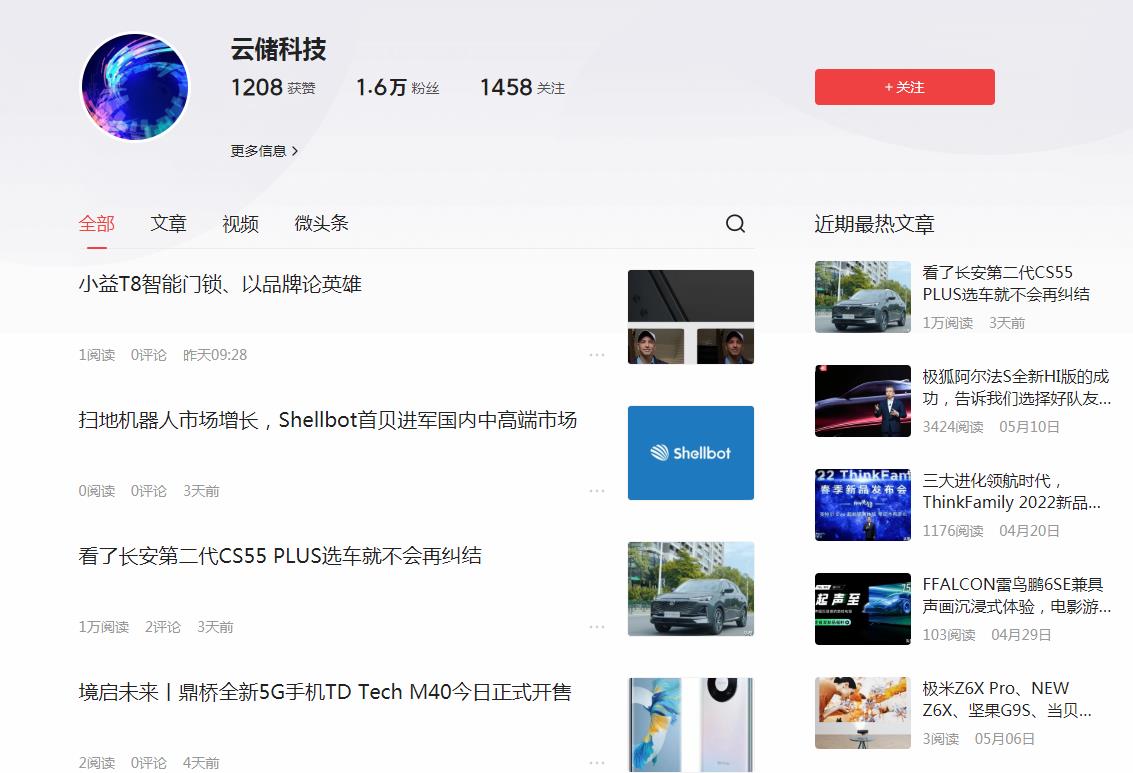Screen dimensions: 1133x773
Task: Click sidebar thumbnail of 极狐阿尔法S presentation
Action: click(863, 401)
